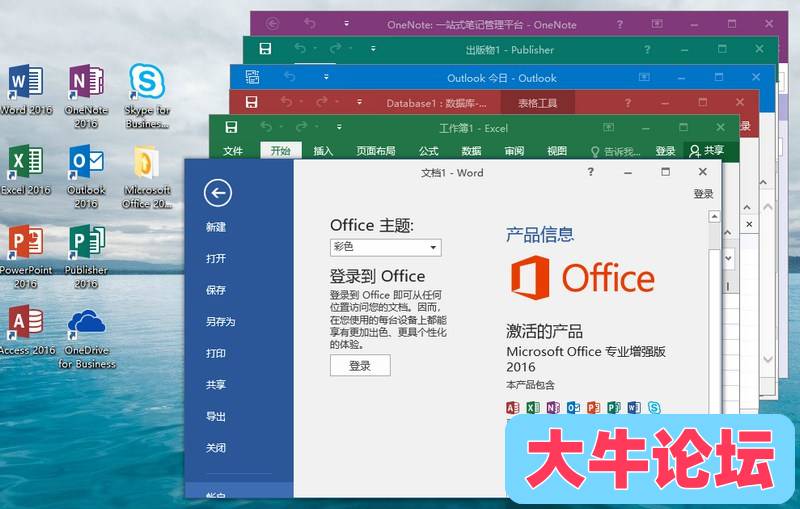Viewport: 800px width, 509px height.
Task: Expand Access quick access toolbar customize arrow
Action: (x=360, y=102)
